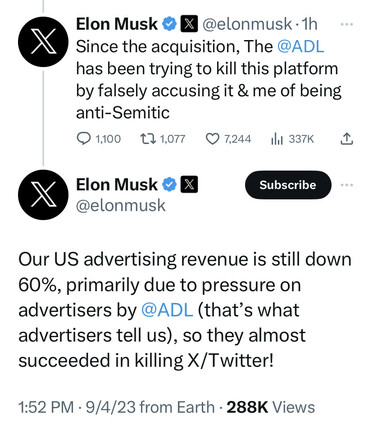This screenshot has height=428, width=373.
Task: Open the @ADL mention in the first tweet
Action: click(300, 46)
